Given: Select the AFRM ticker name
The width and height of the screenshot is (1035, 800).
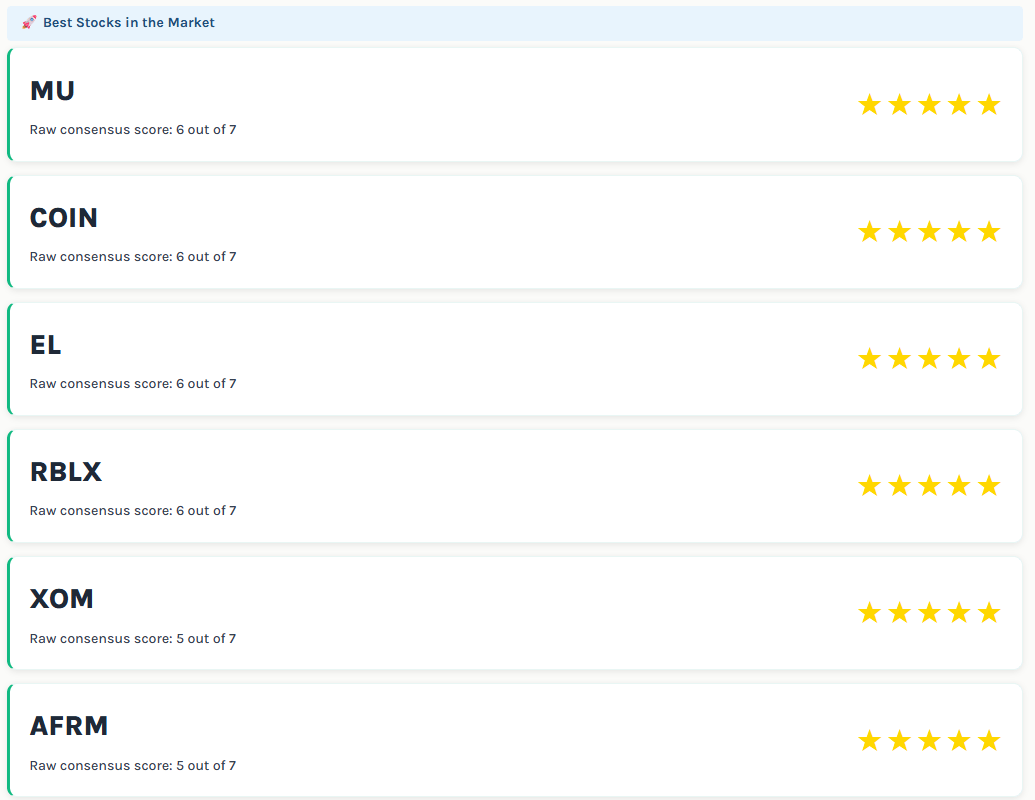Looking at the screenshot, I should pyautogui.click(x=69, y=726).
